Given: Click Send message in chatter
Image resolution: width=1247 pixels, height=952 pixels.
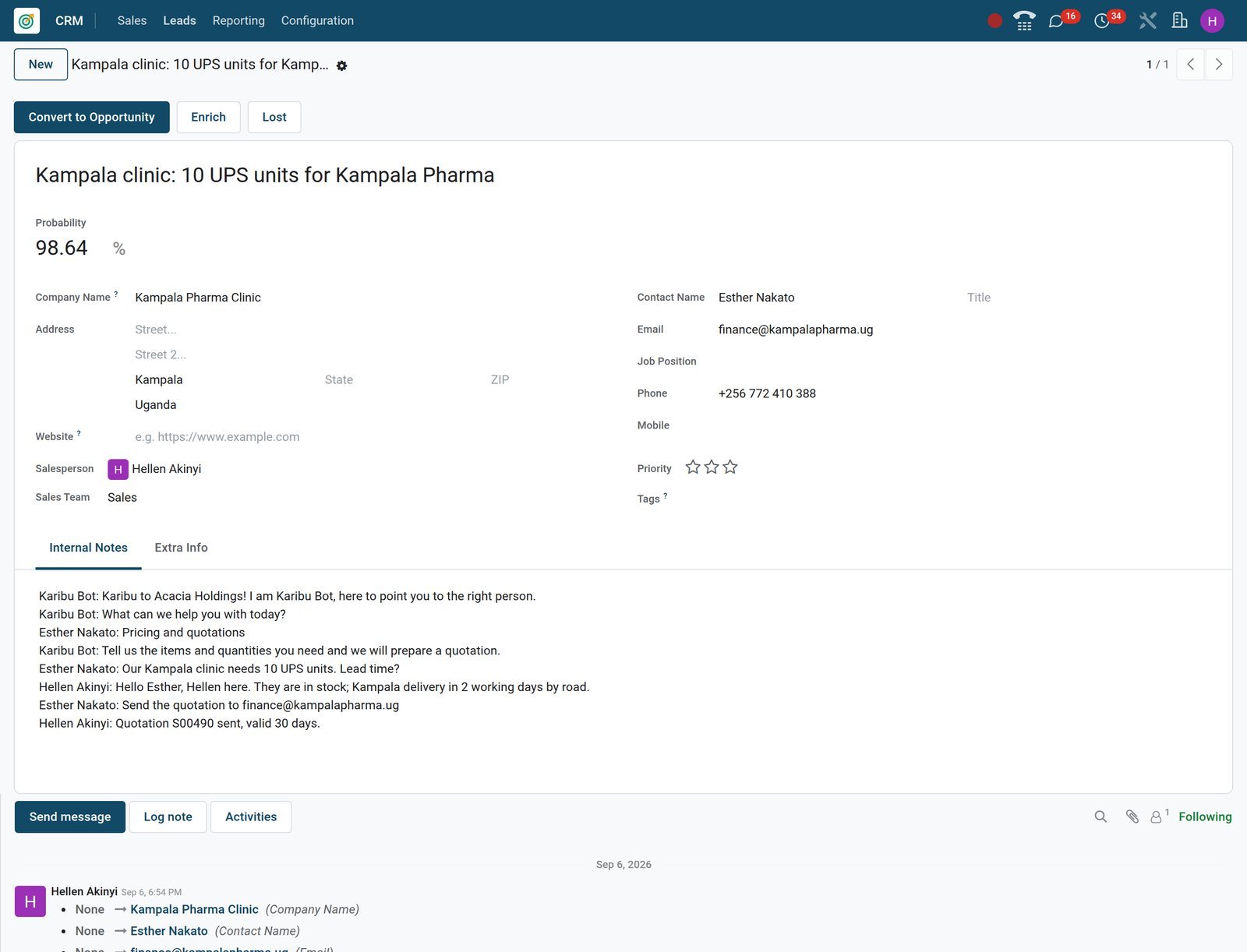Looking at the screenshot, I should click(70, 817).
